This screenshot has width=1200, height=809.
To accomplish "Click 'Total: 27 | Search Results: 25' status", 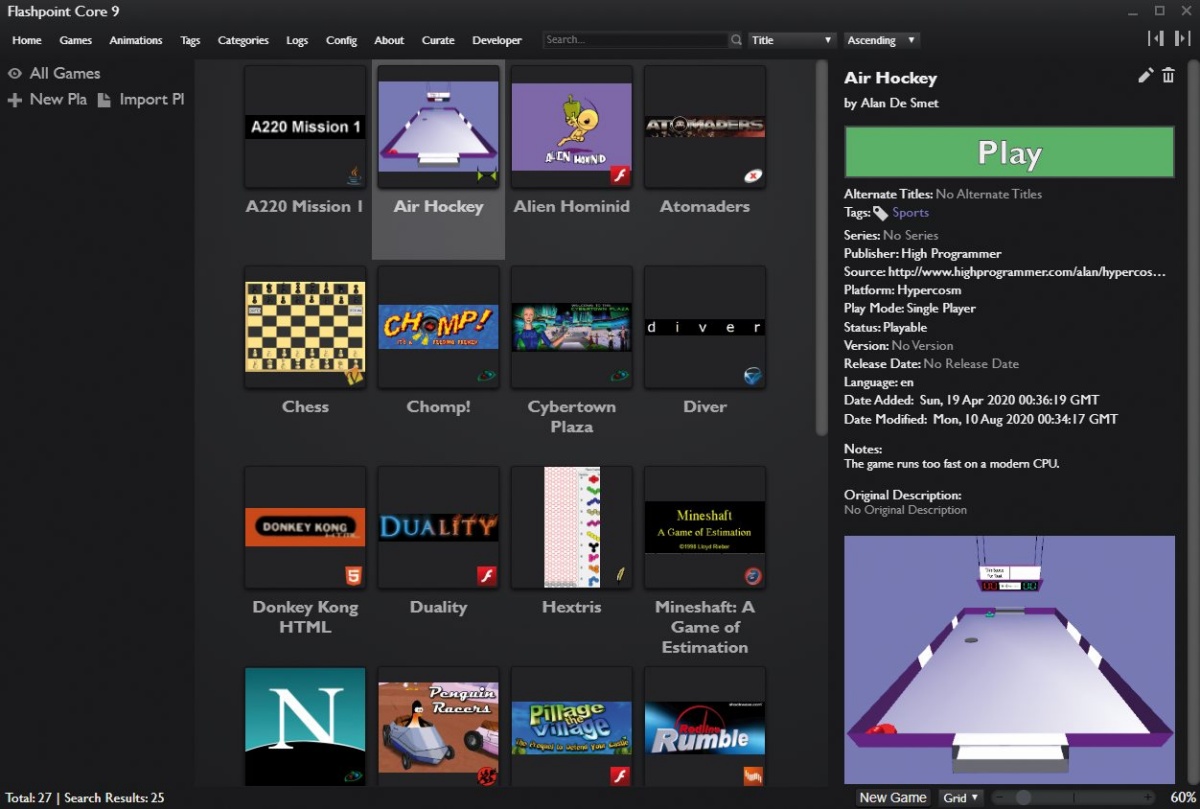I will click(84, 798).
